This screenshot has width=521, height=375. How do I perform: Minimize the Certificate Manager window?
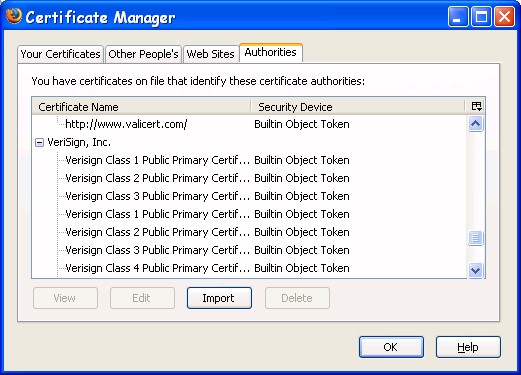point(458,17)
